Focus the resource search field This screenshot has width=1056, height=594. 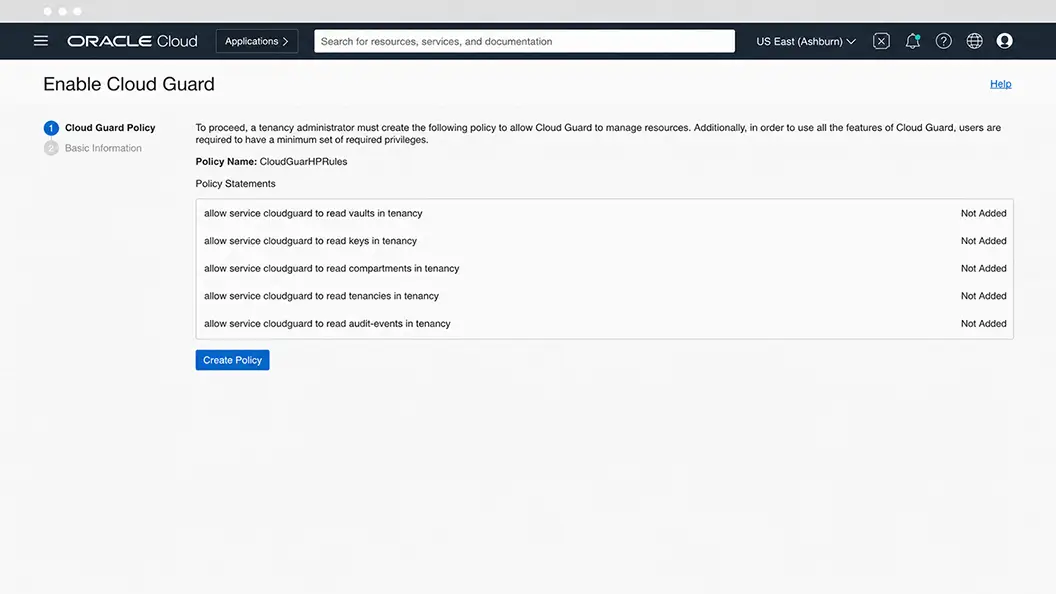coord(524,41)
